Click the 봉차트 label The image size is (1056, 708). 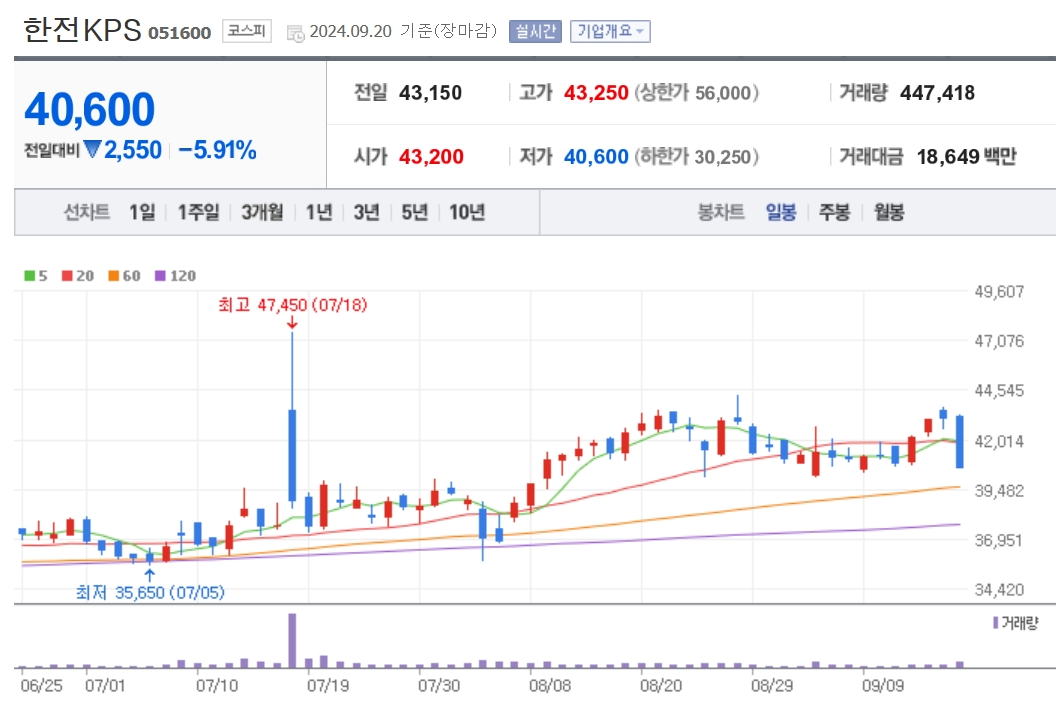[x=721, y=212]
